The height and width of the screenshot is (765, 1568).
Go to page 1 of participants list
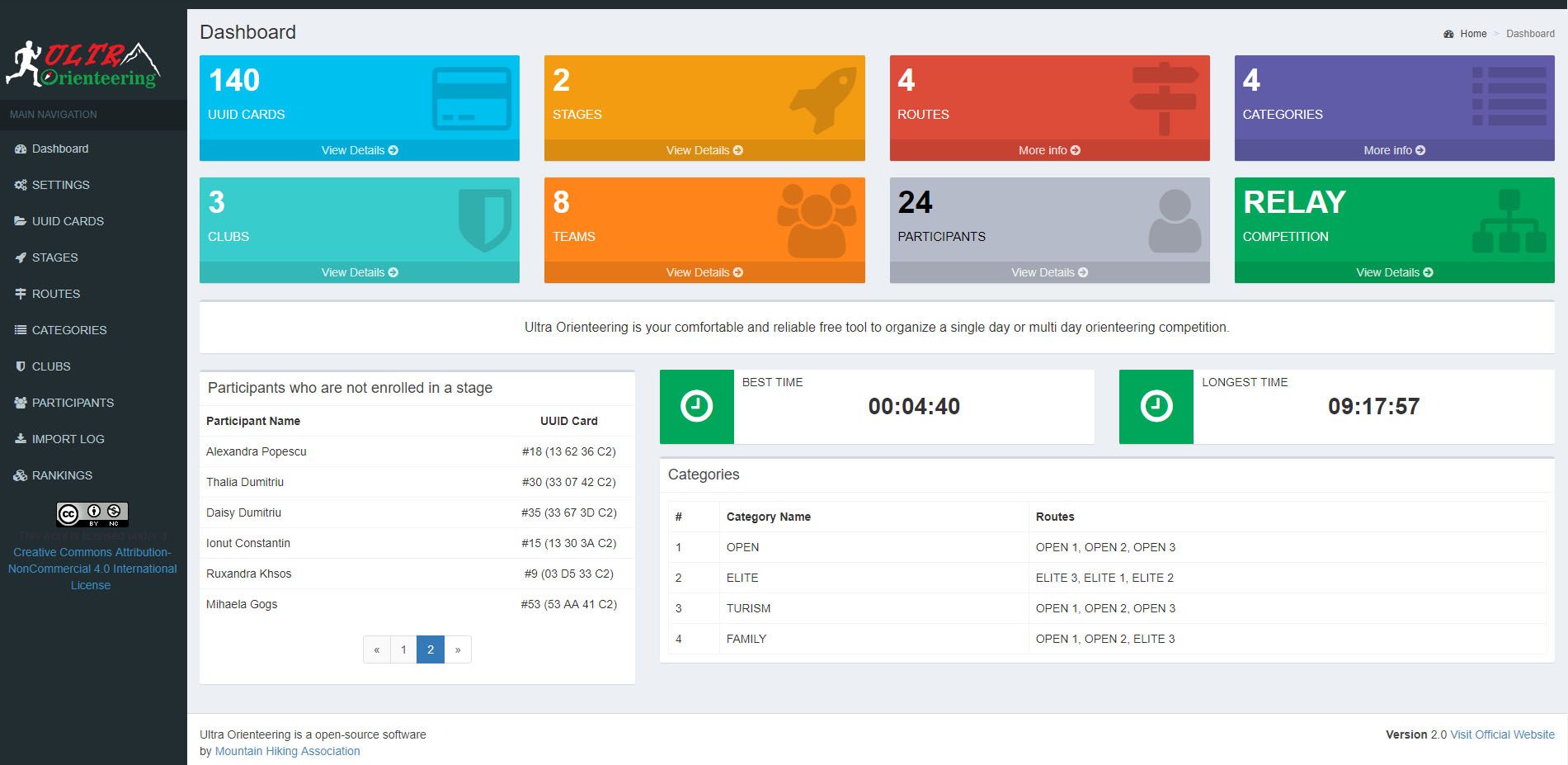tap(403, 649)
